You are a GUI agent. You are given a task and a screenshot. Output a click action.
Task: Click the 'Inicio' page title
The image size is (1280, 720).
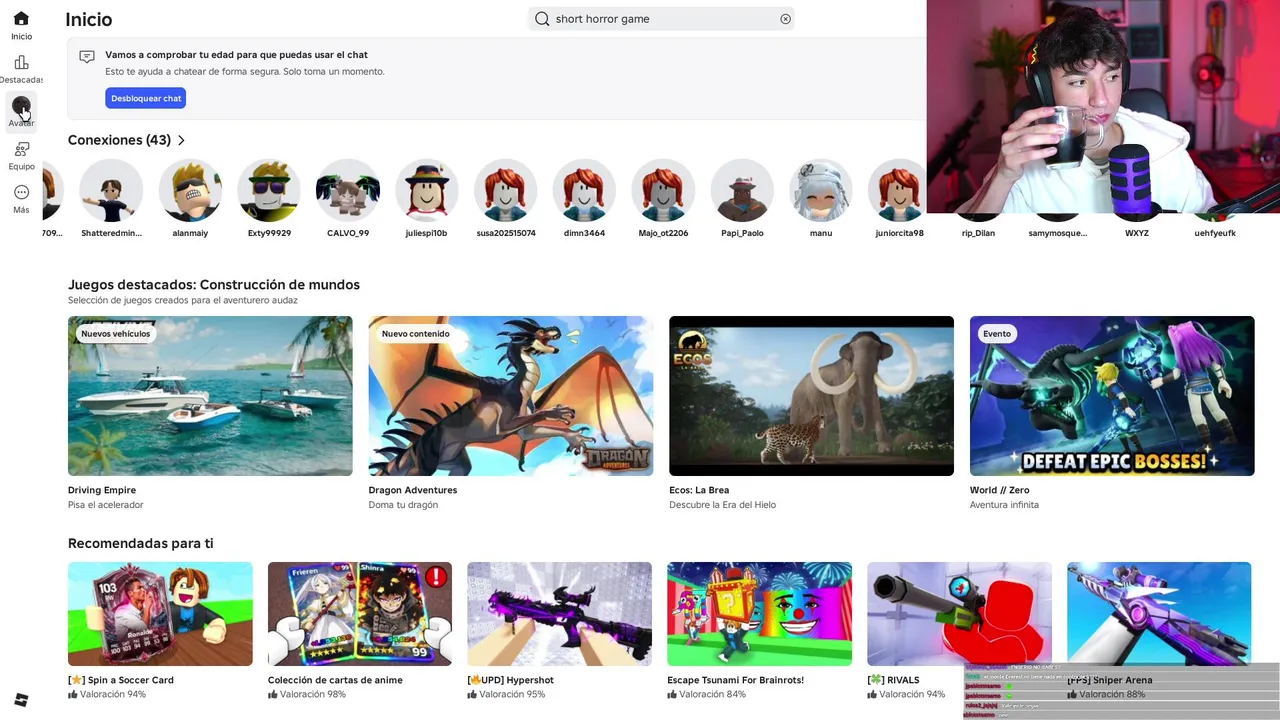89,19
